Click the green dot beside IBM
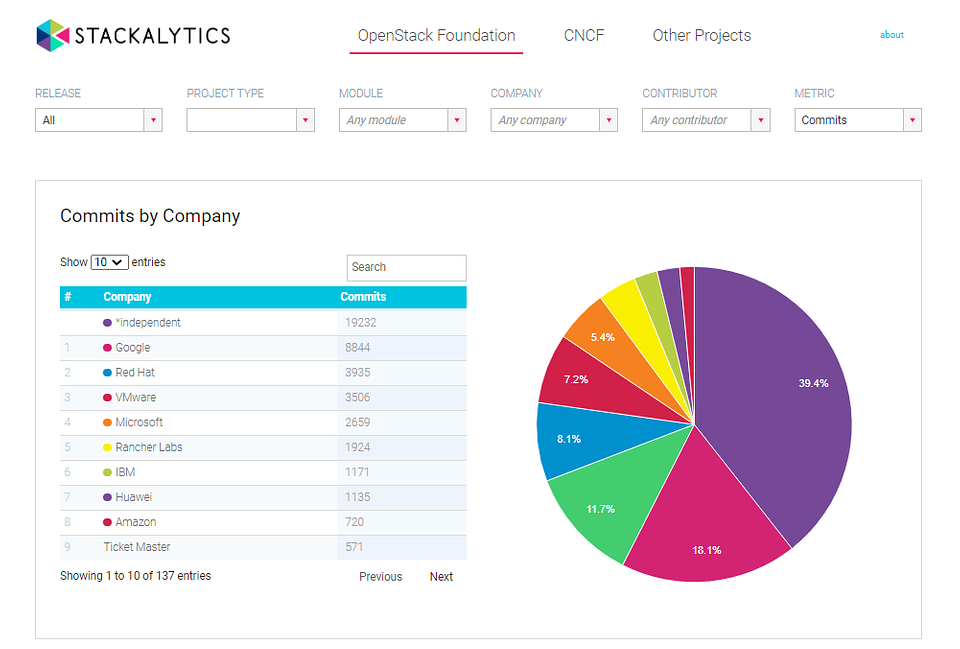Image resolution: width=960 pixels, height=649 pixels. click(x=107, y=472)
